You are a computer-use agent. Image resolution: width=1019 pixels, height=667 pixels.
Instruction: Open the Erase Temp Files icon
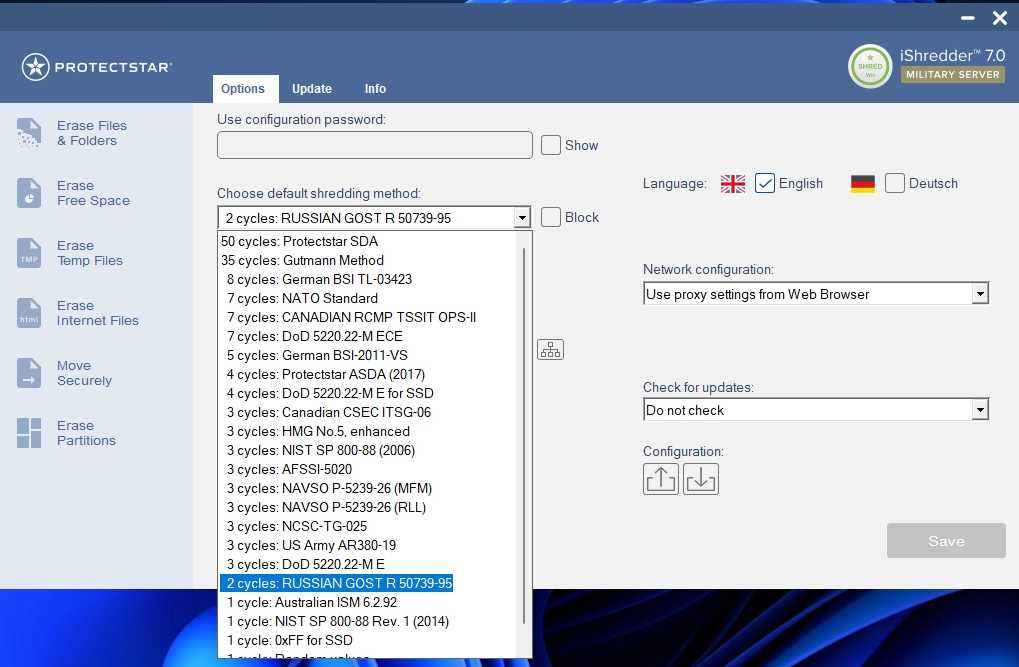pyautogui.click(x=29, y=253)
